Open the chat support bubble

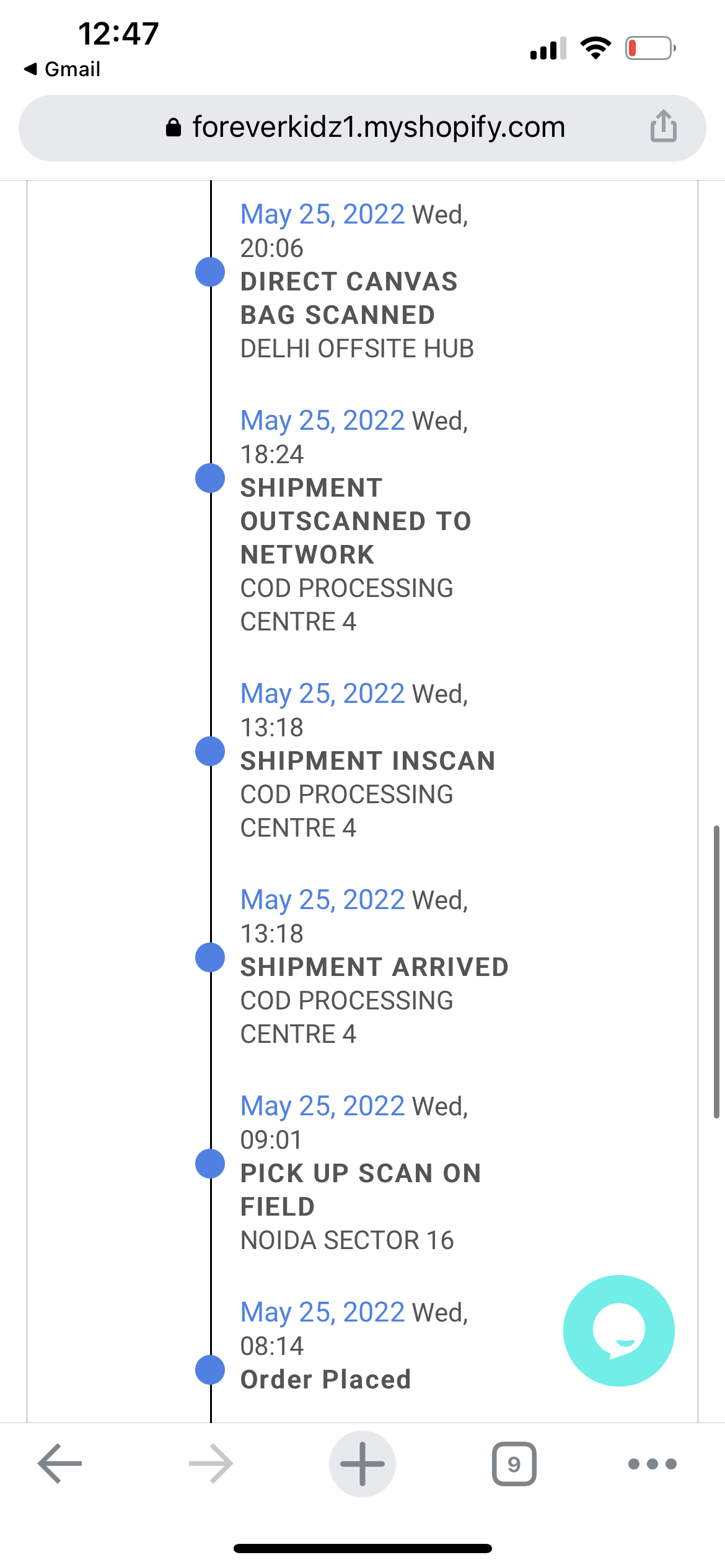coord(618,1330)
